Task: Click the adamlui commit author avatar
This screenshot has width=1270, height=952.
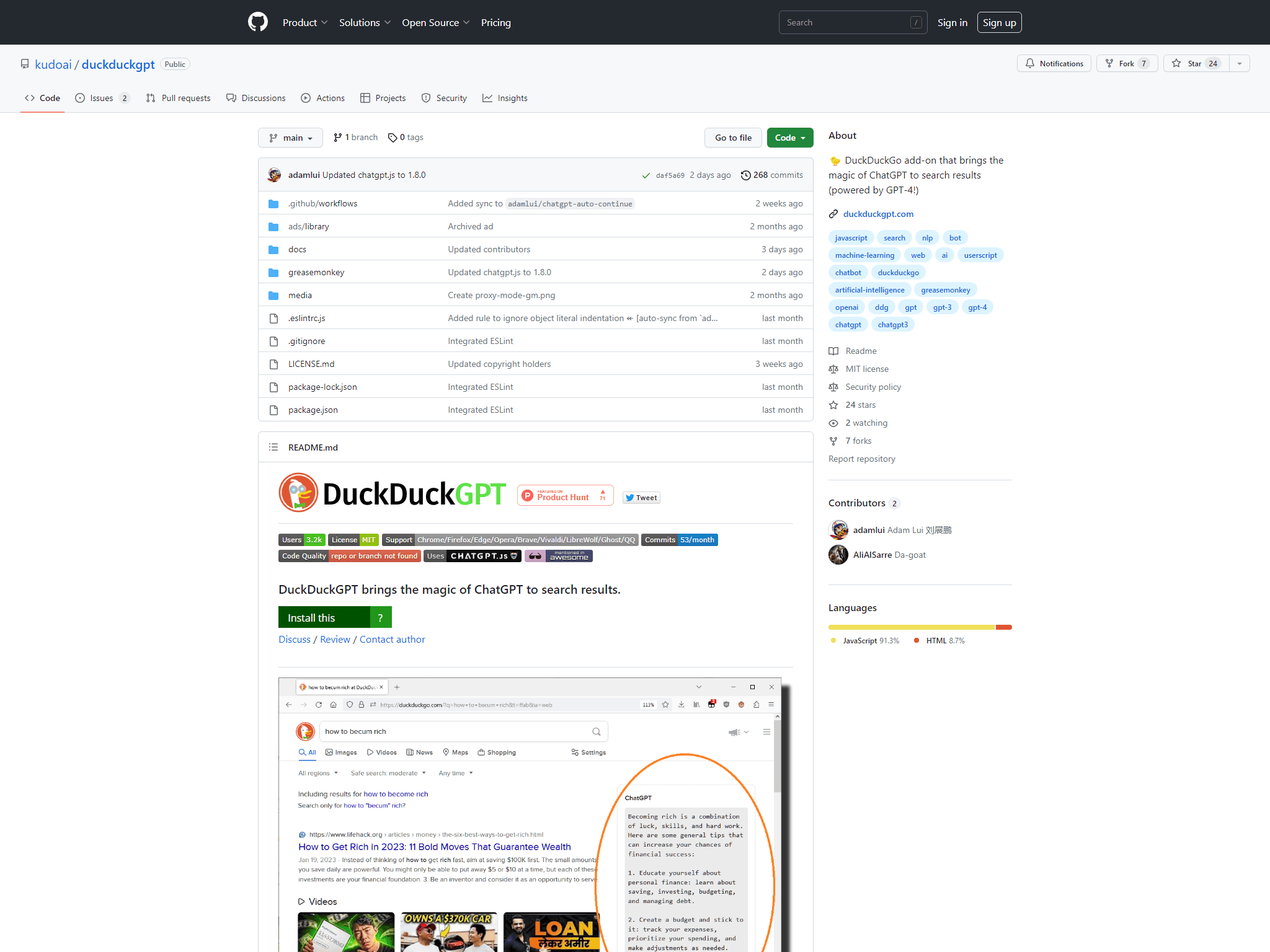Action: pos(274,175)
